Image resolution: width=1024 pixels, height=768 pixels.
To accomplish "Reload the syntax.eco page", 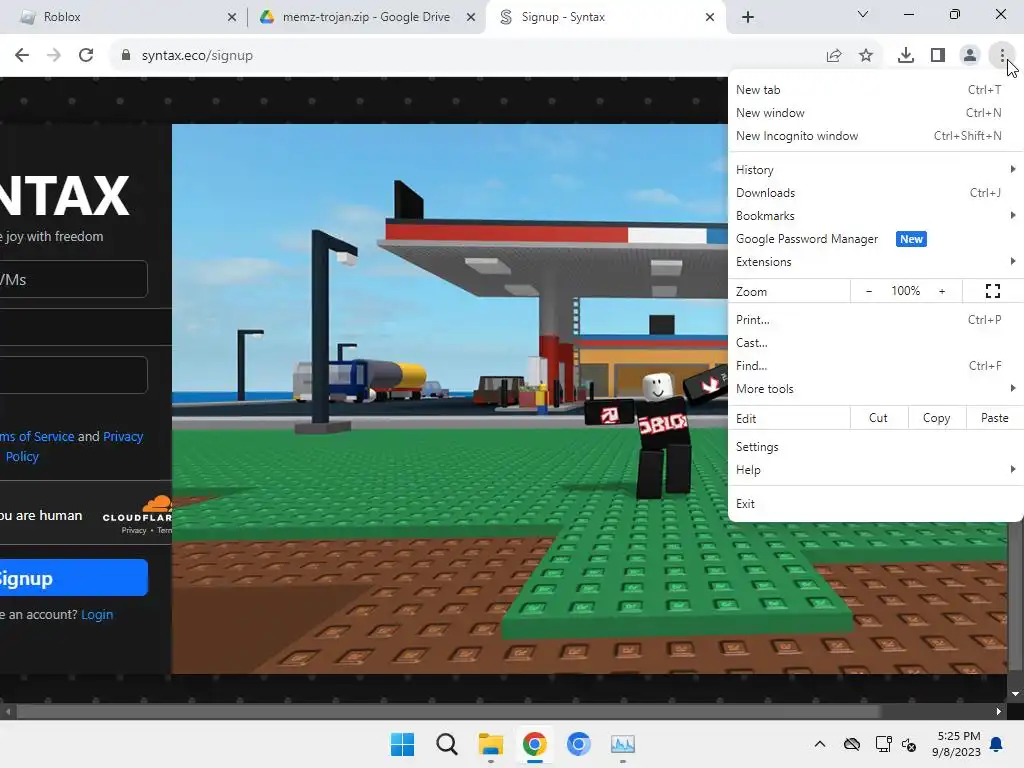I will click(x=86, y=56).
